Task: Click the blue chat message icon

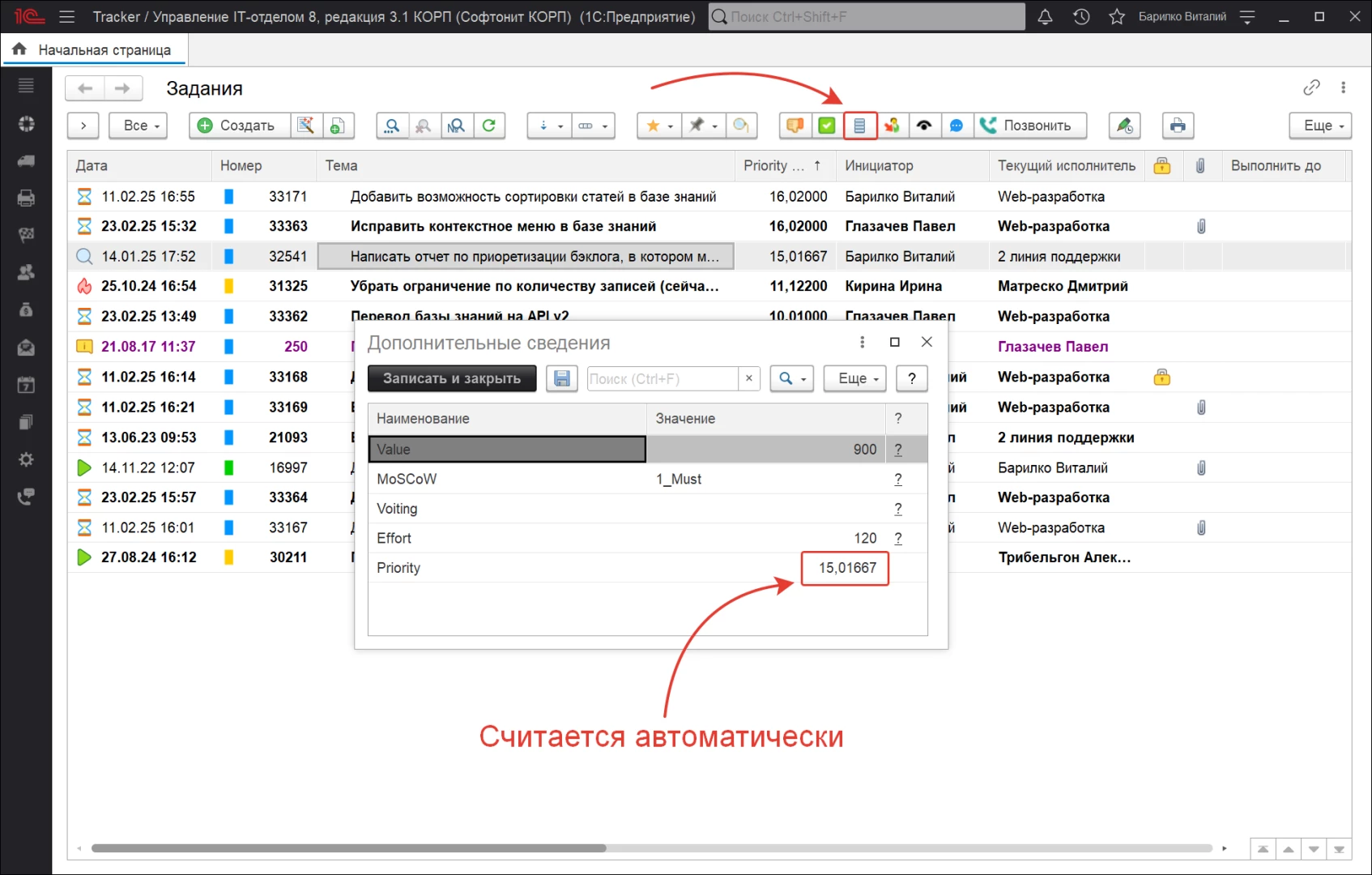Action: pyautogui.click(x=957, y=126)
